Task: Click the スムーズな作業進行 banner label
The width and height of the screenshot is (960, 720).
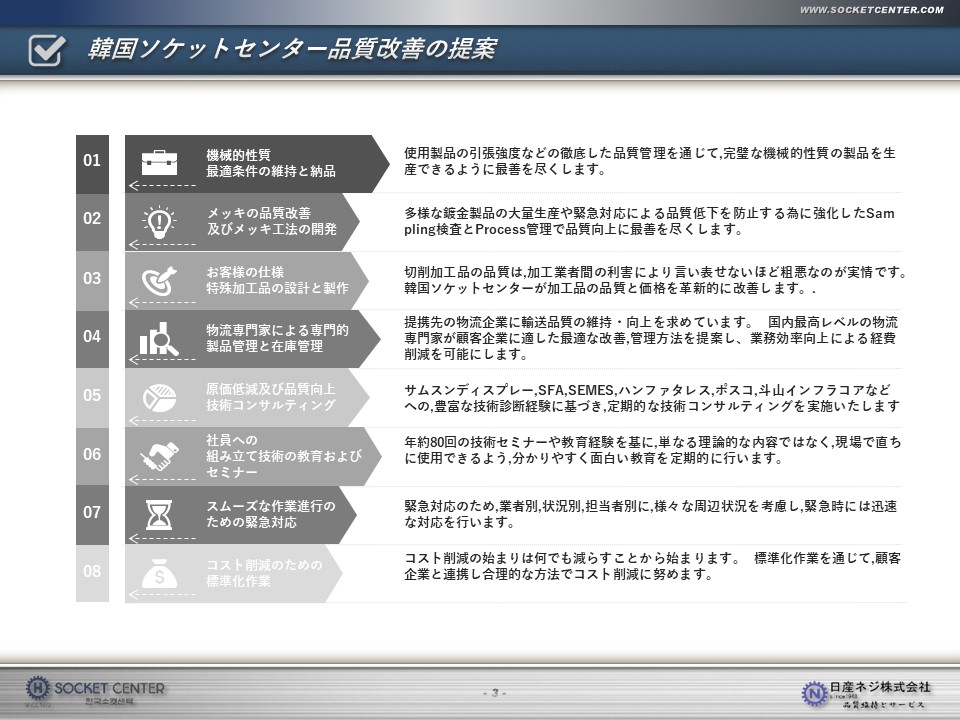Action: pos(271,514)
